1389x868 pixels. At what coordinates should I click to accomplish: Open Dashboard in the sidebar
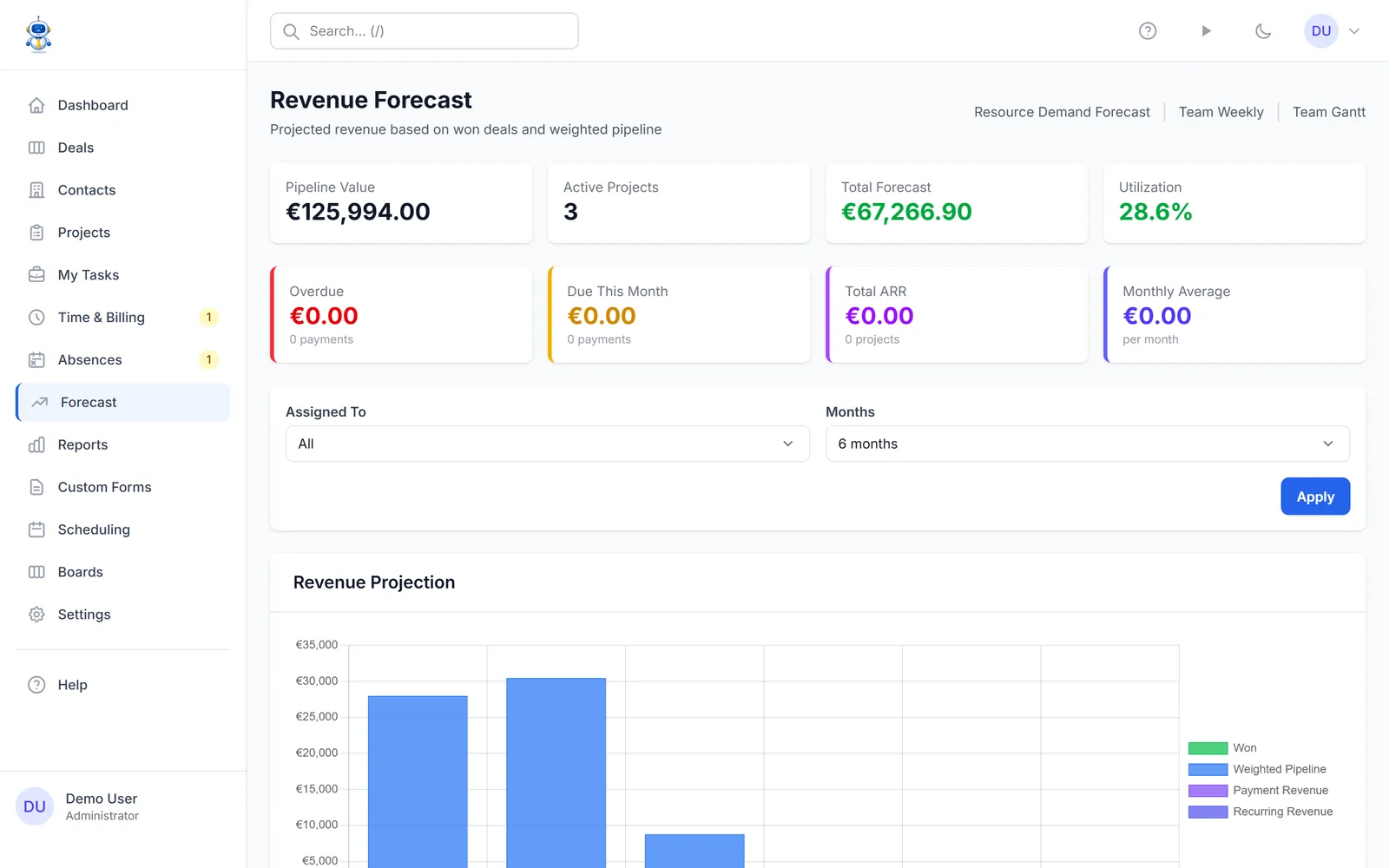[x=122, y=105]
